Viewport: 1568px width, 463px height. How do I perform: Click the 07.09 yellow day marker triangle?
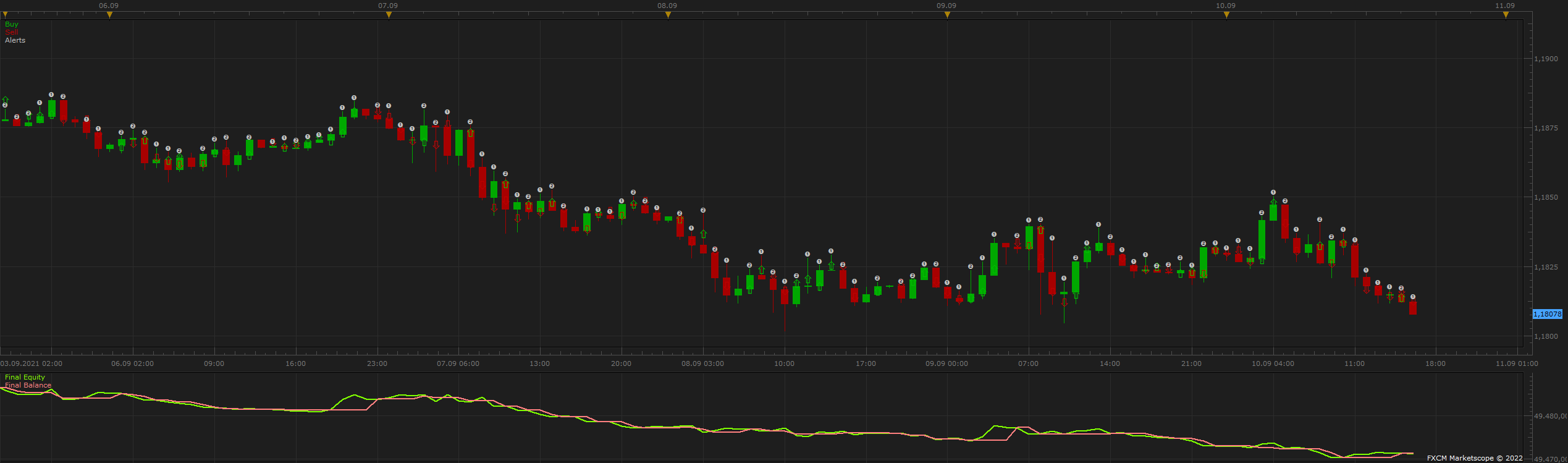389,15
